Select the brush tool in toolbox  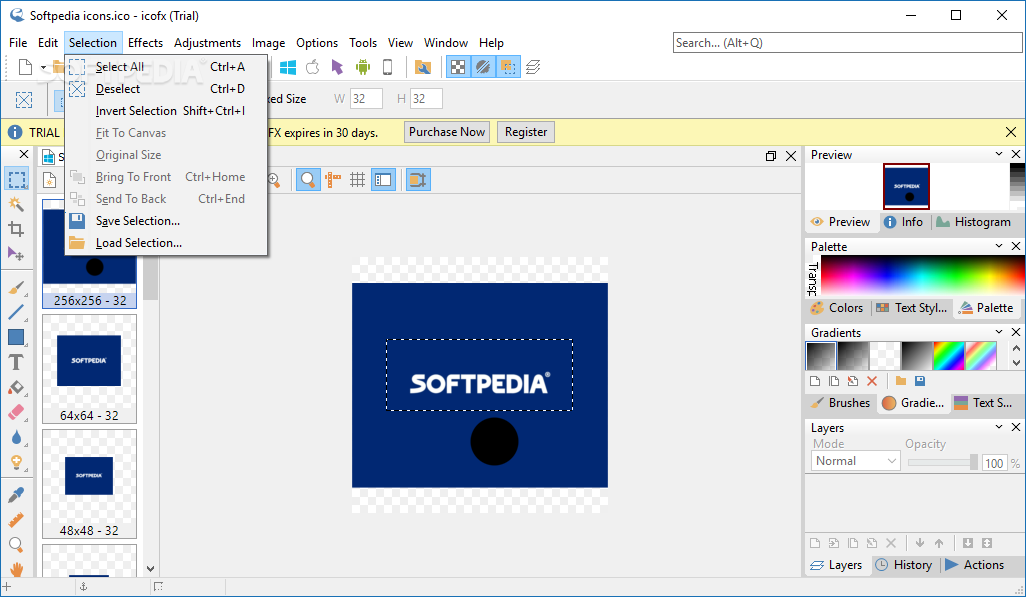[x=16, y=287]
